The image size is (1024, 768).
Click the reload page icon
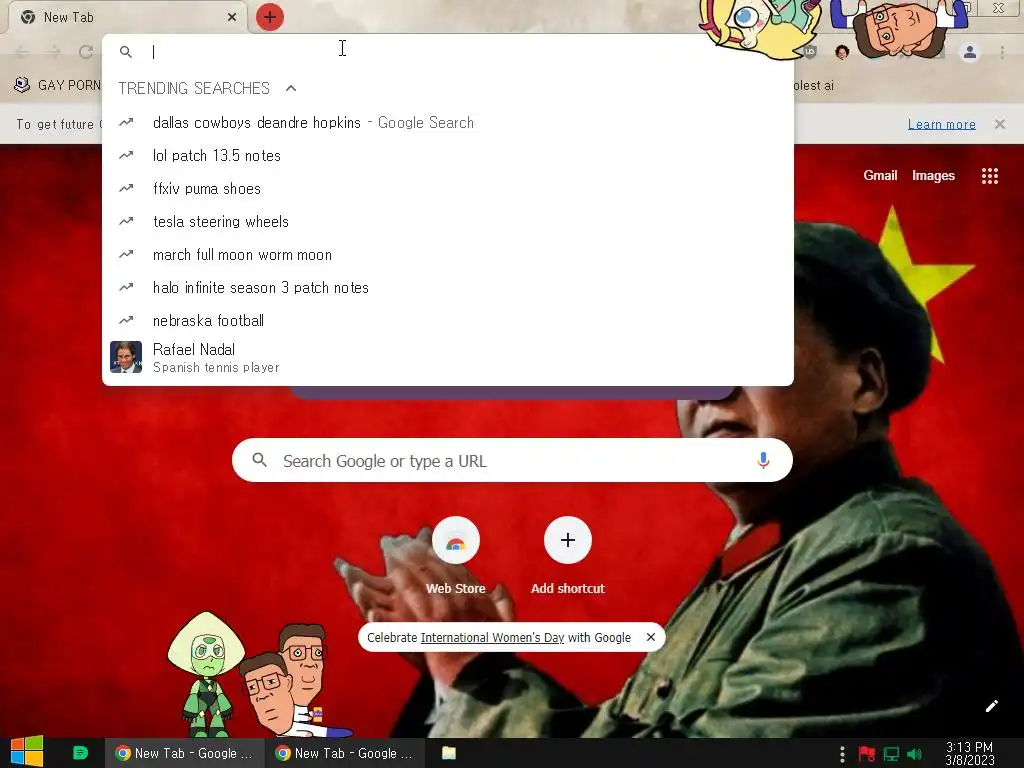point(86,52)
